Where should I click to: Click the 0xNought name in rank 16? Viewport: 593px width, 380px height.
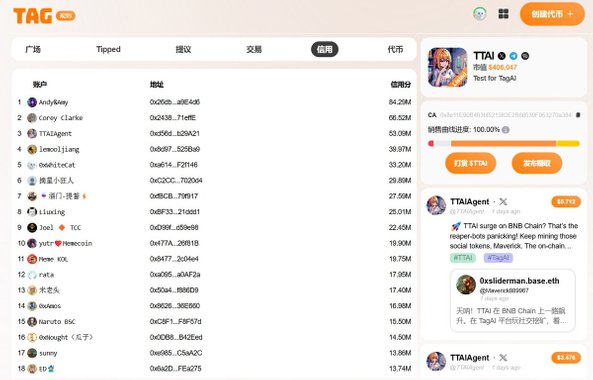click(x=66, y=337)
